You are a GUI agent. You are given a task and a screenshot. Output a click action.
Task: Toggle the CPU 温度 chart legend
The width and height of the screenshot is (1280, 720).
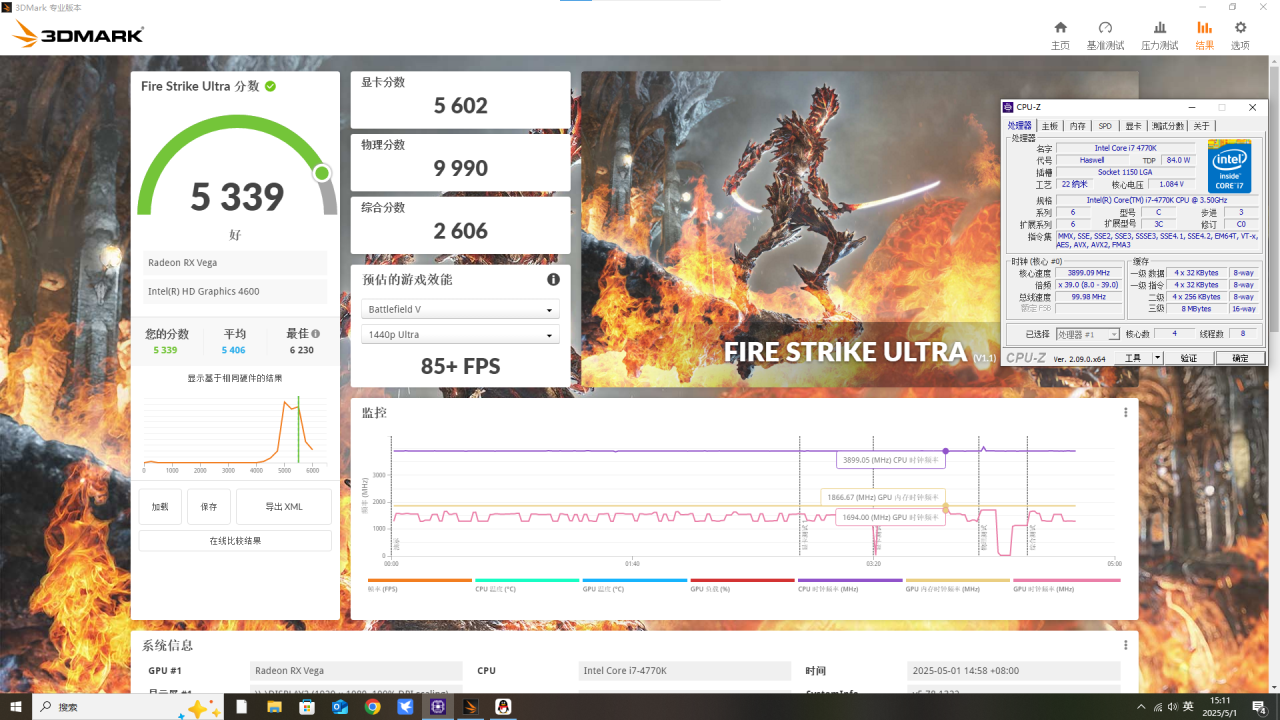[x=527, y=585]
